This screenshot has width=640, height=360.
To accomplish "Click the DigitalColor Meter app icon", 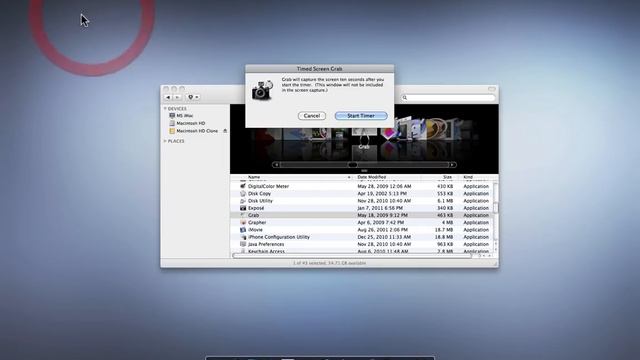I will [243, 186].
